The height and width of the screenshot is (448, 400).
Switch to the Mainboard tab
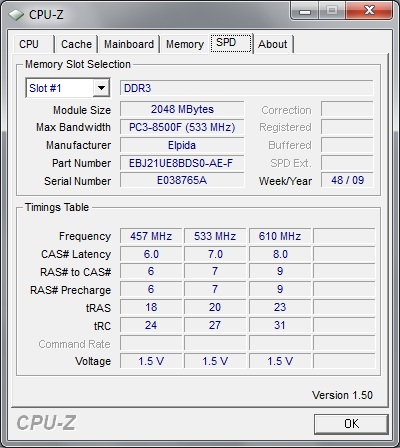click(129, 44)
